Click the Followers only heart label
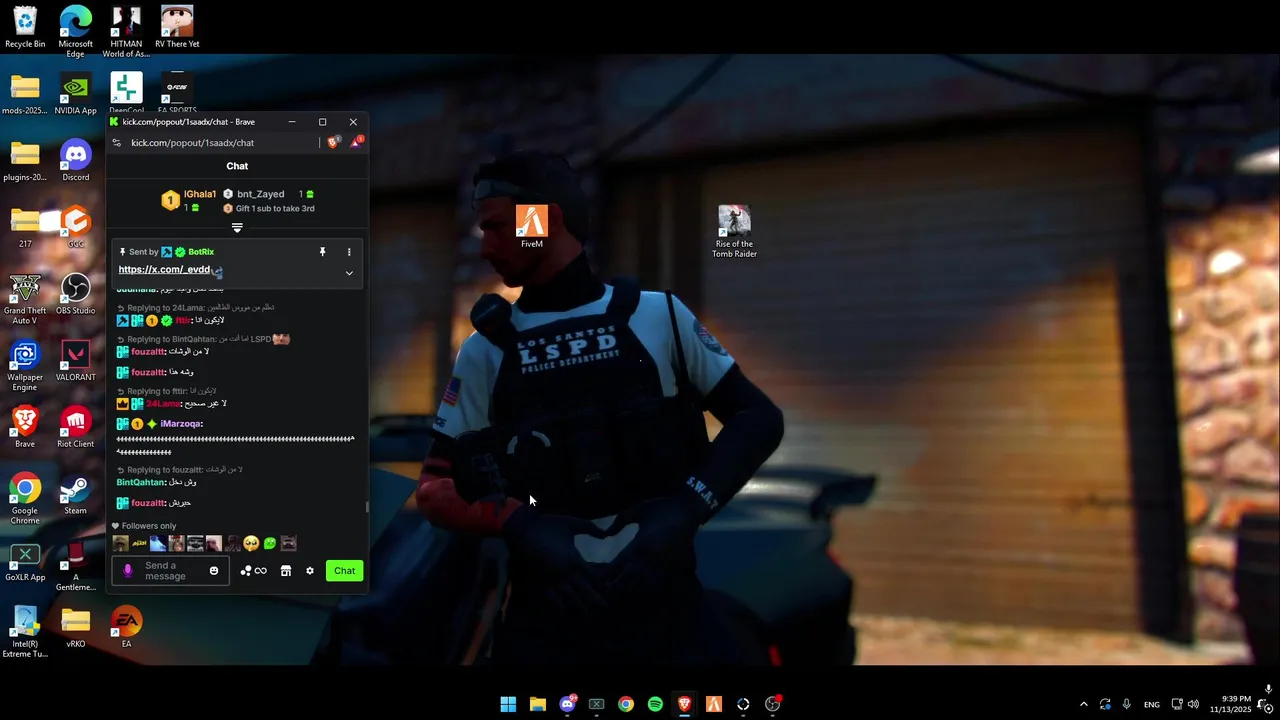 (x=144, y=526)
